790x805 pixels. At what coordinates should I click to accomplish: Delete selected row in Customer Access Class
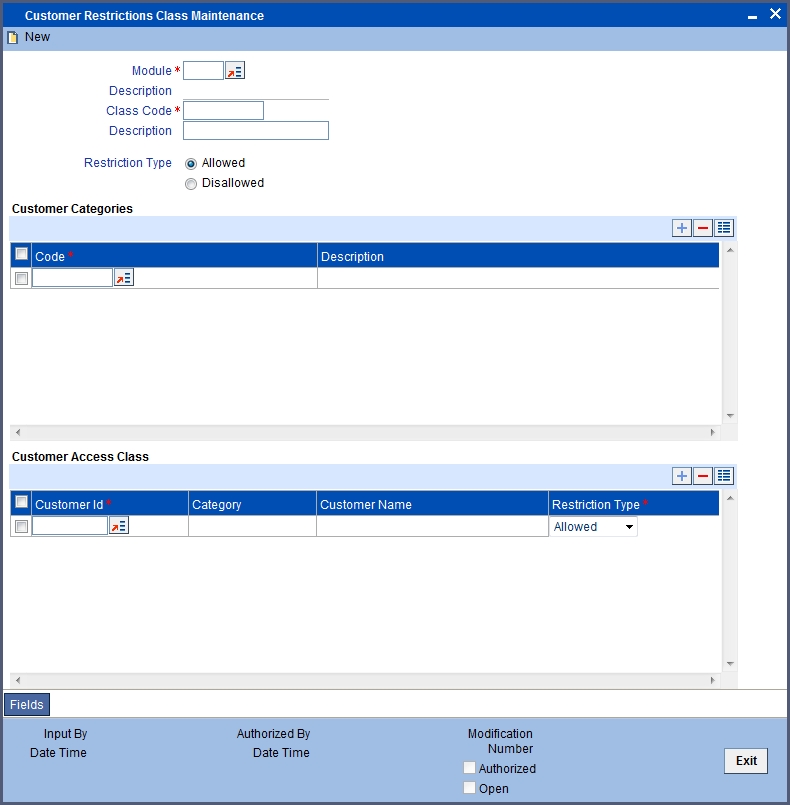pos(703,476)
